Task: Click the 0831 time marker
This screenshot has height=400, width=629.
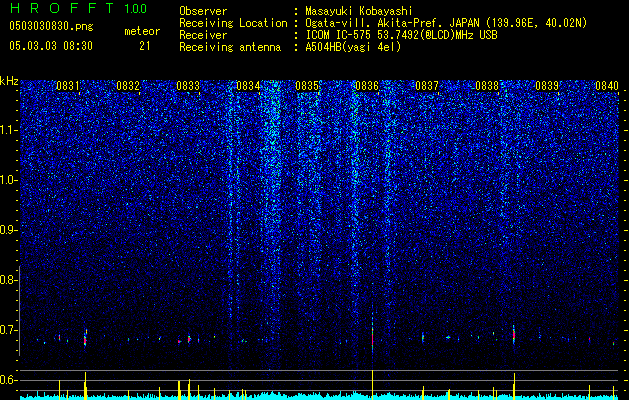Action: (x=68, y=86)
